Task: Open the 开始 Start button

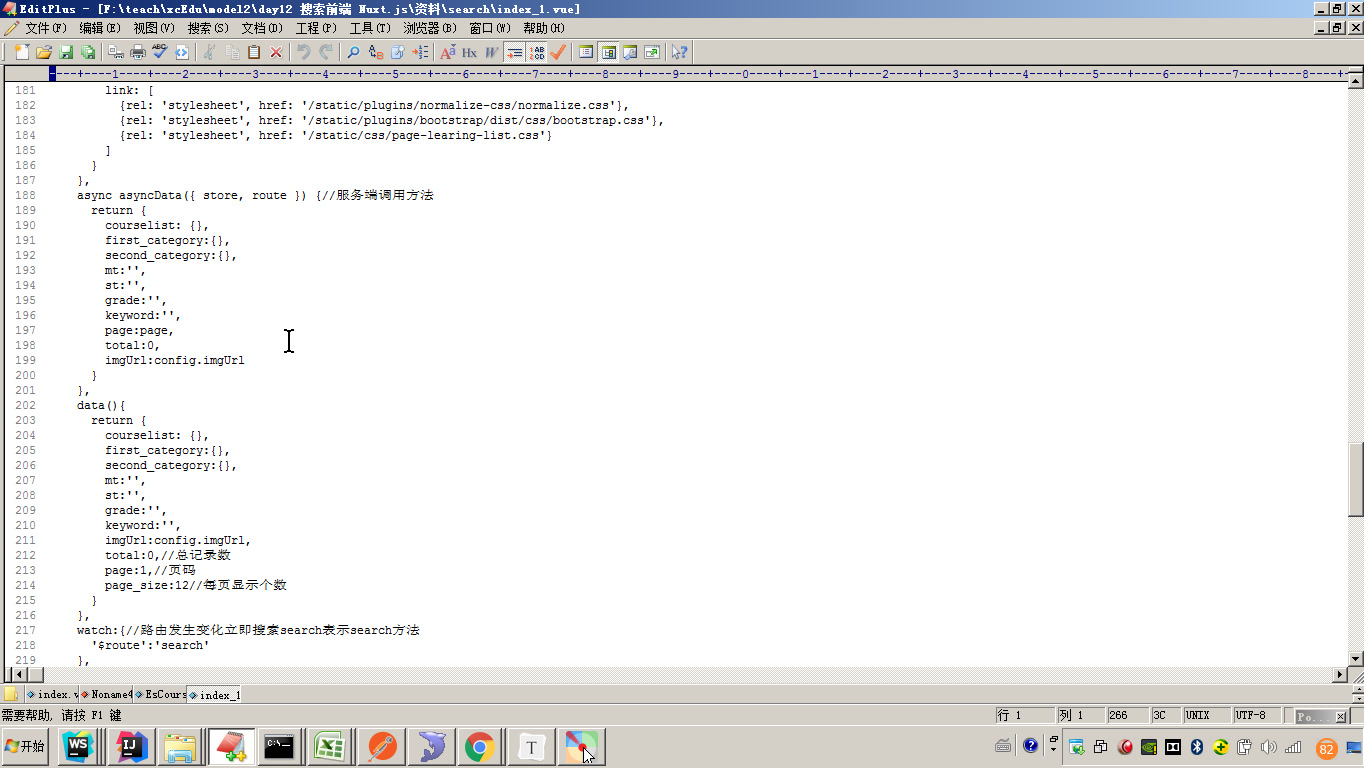Action: coord(27,747)
